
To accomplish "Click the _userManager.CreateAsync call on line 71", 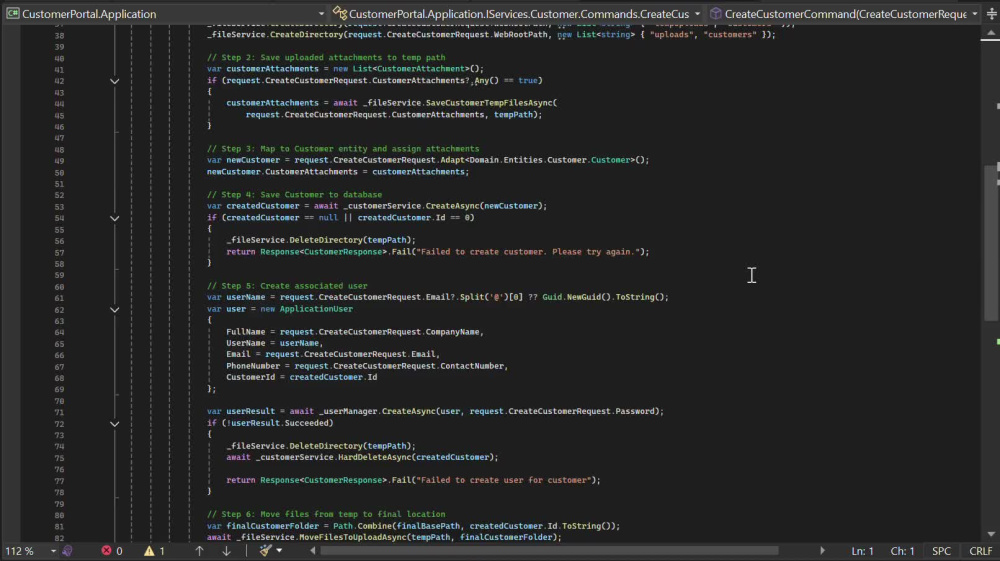I will pos(377,411).
